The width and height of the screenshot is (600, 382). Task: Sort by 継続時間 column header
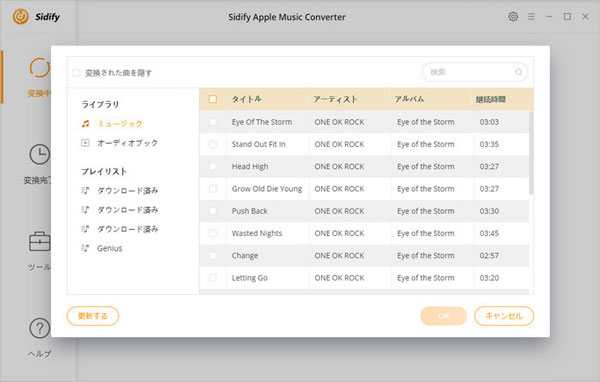click(491, 100)
